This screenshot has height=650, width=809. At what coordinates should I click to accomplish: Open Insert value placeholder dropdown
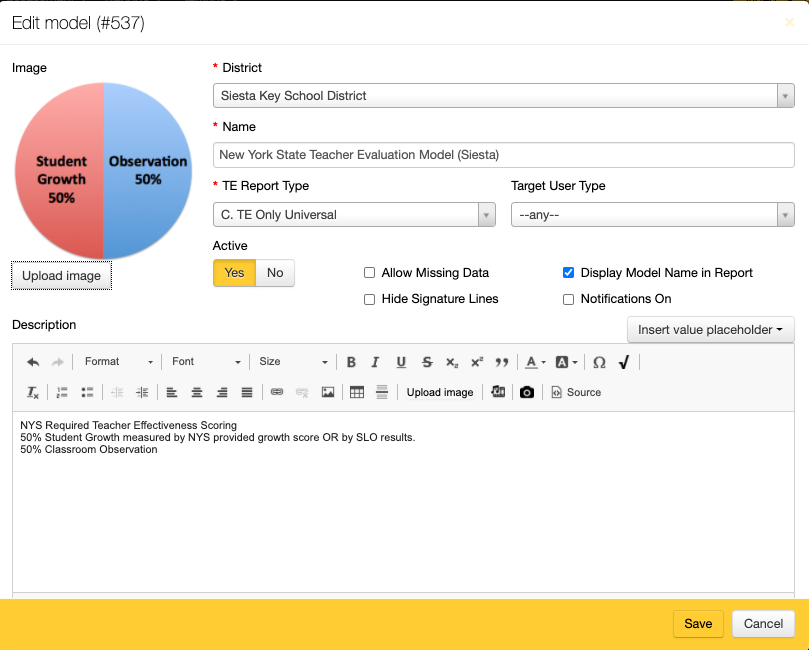[x=710, y=330]
